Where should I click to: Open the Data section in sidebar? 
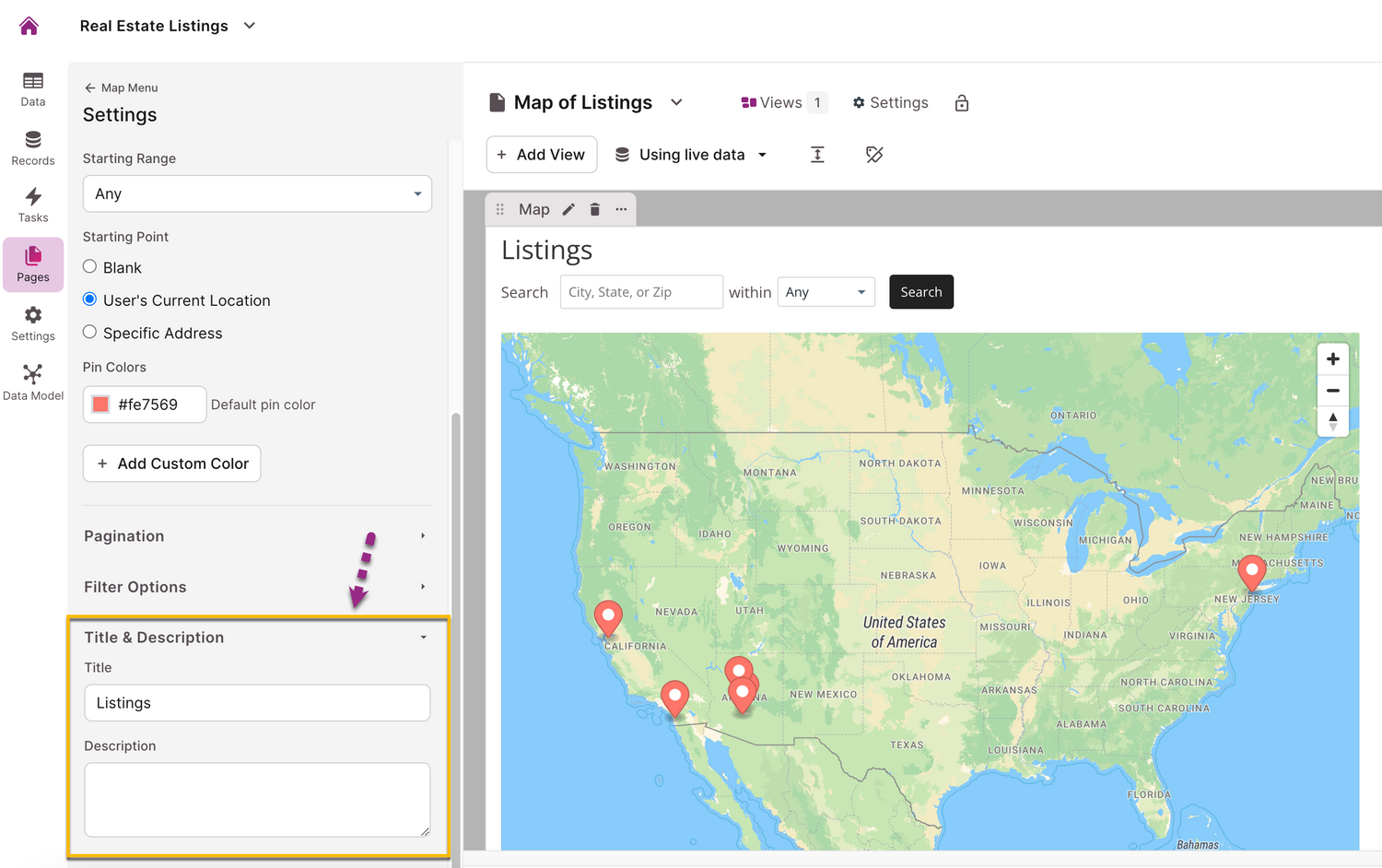(33, 89)
